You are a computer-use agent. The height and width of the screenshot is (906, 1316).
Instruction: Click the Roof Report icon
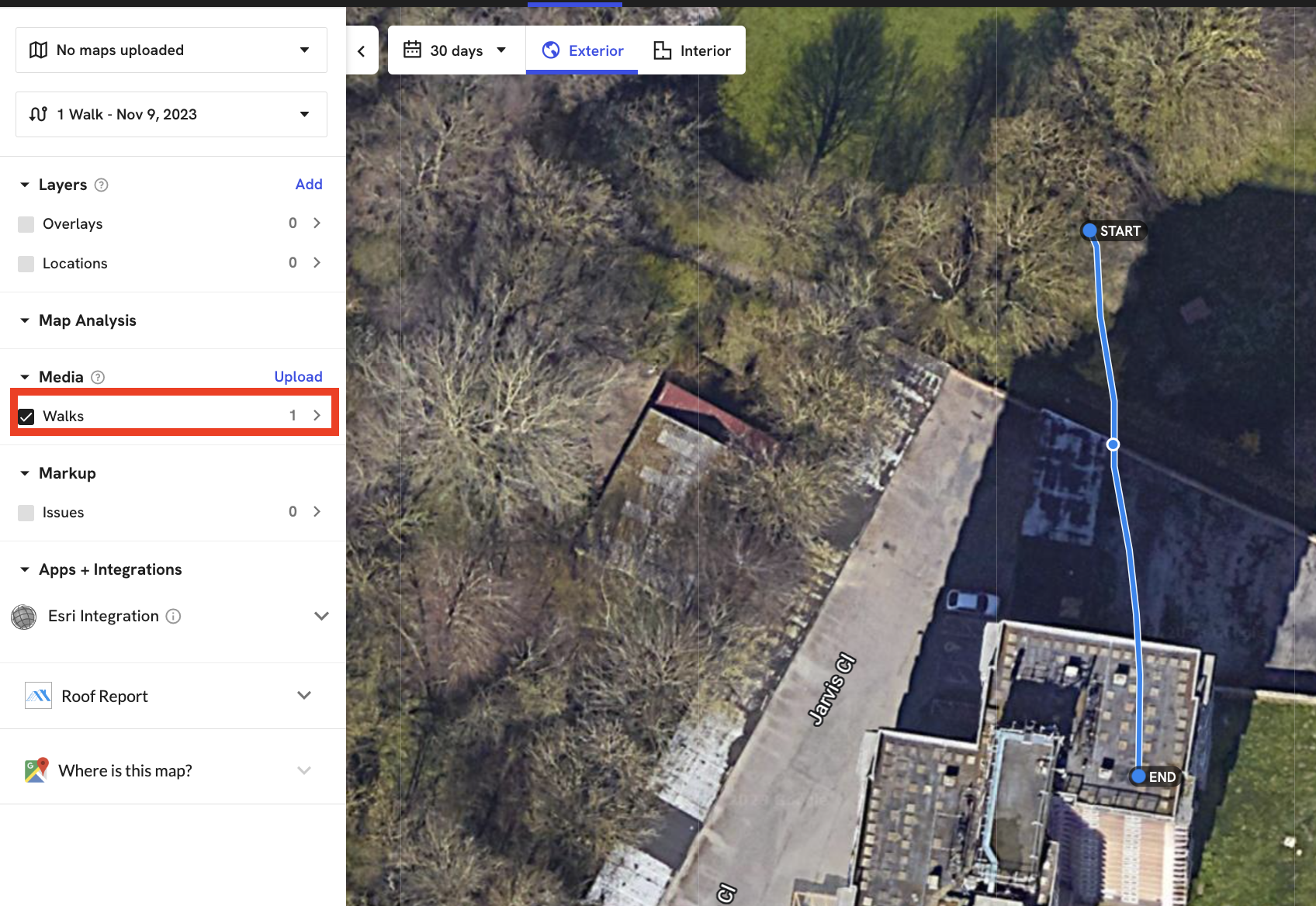(x=38, y=697)
